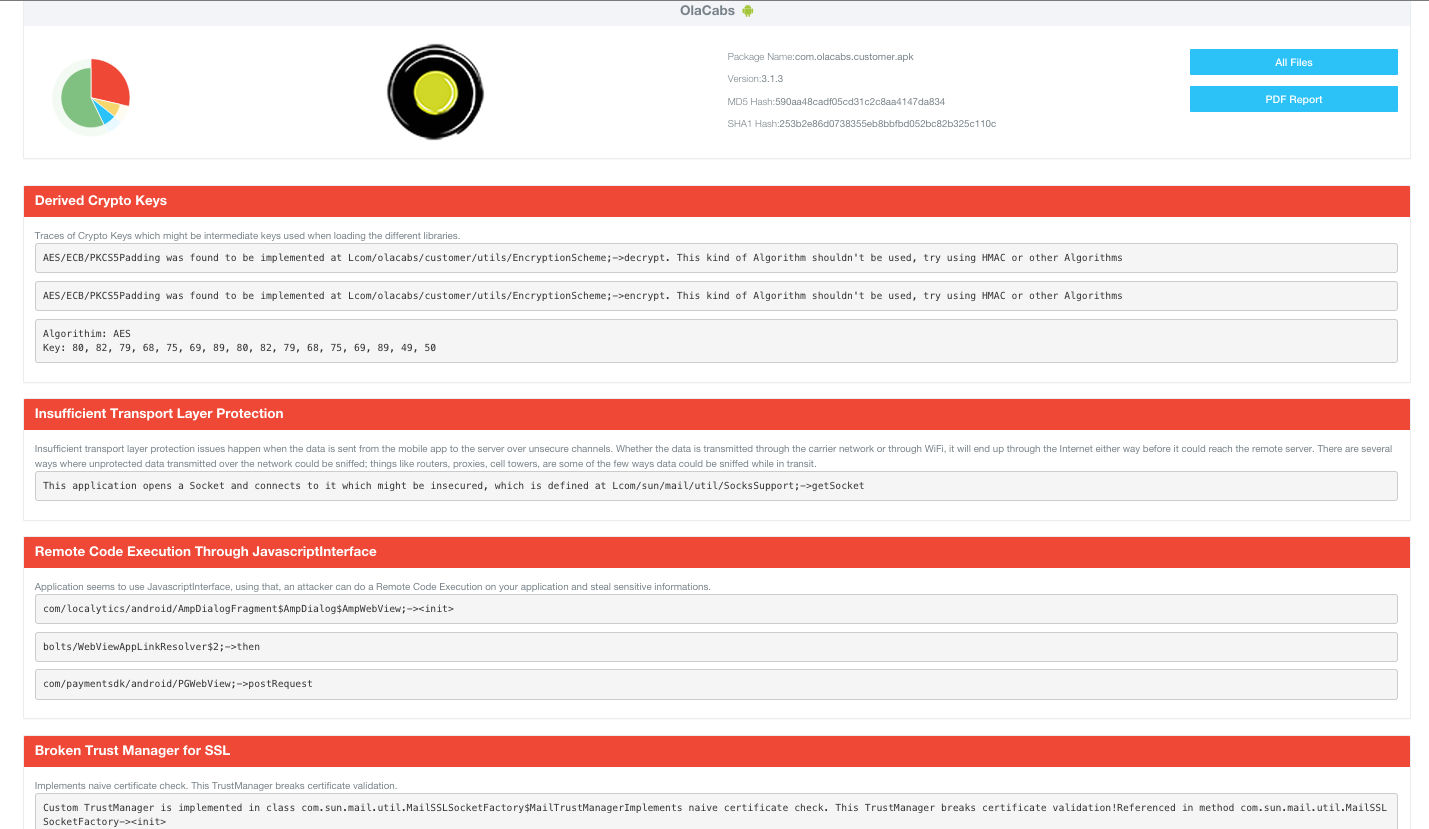Download the PDF Report

tap(1293, 99)
